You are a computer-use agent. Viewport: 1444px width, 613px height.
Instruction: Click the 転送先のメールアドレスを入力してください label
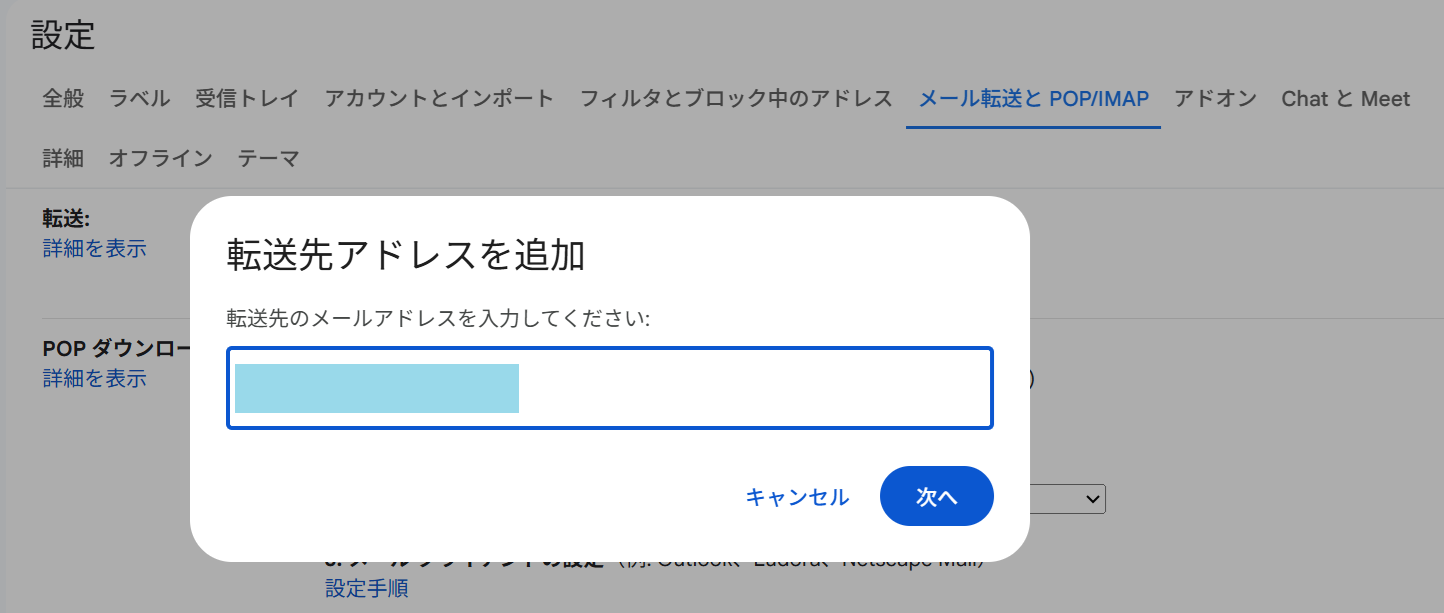[x=439, y=318]
